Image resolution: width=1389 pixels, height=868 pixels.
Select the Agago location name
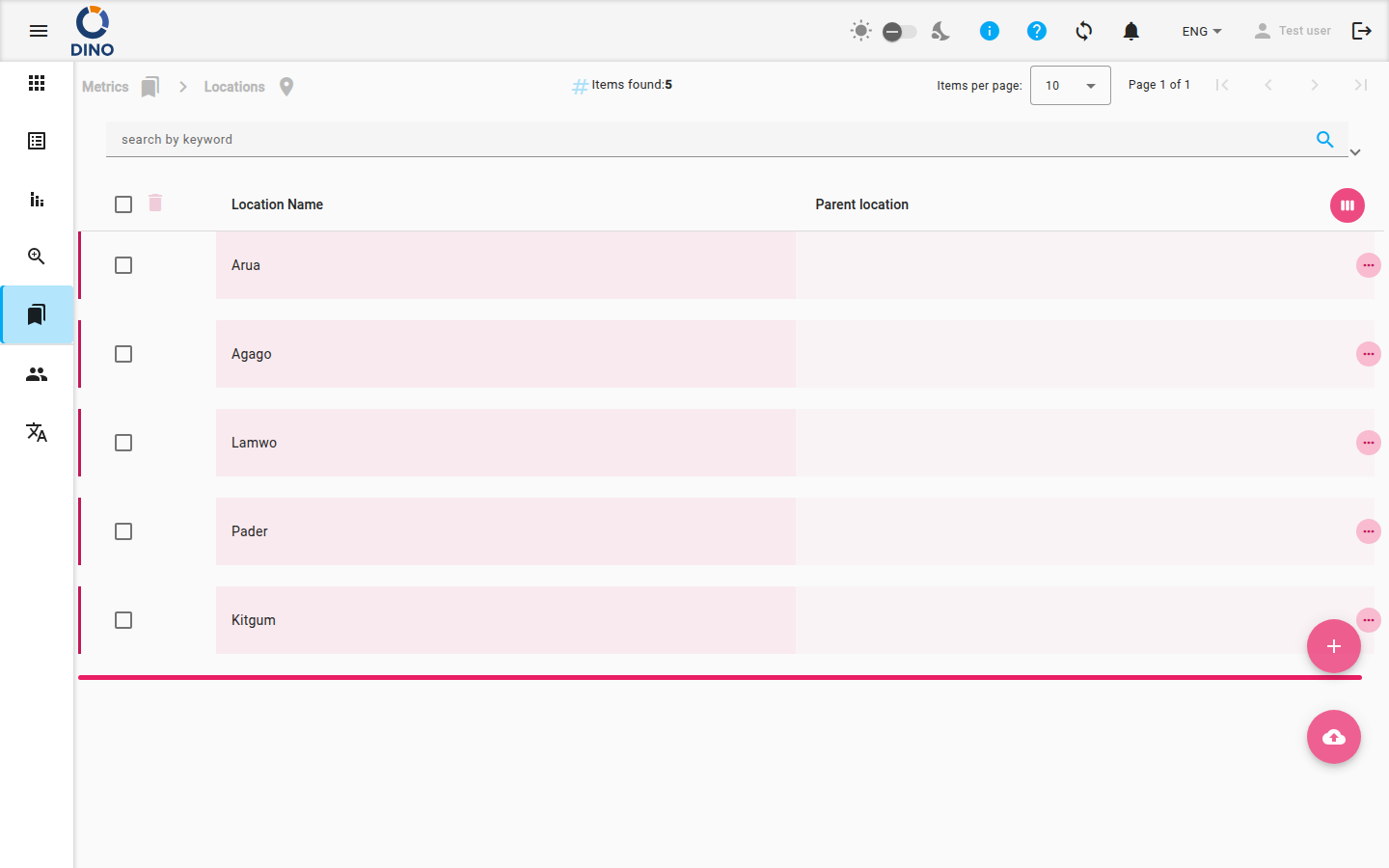pos(252,354)
